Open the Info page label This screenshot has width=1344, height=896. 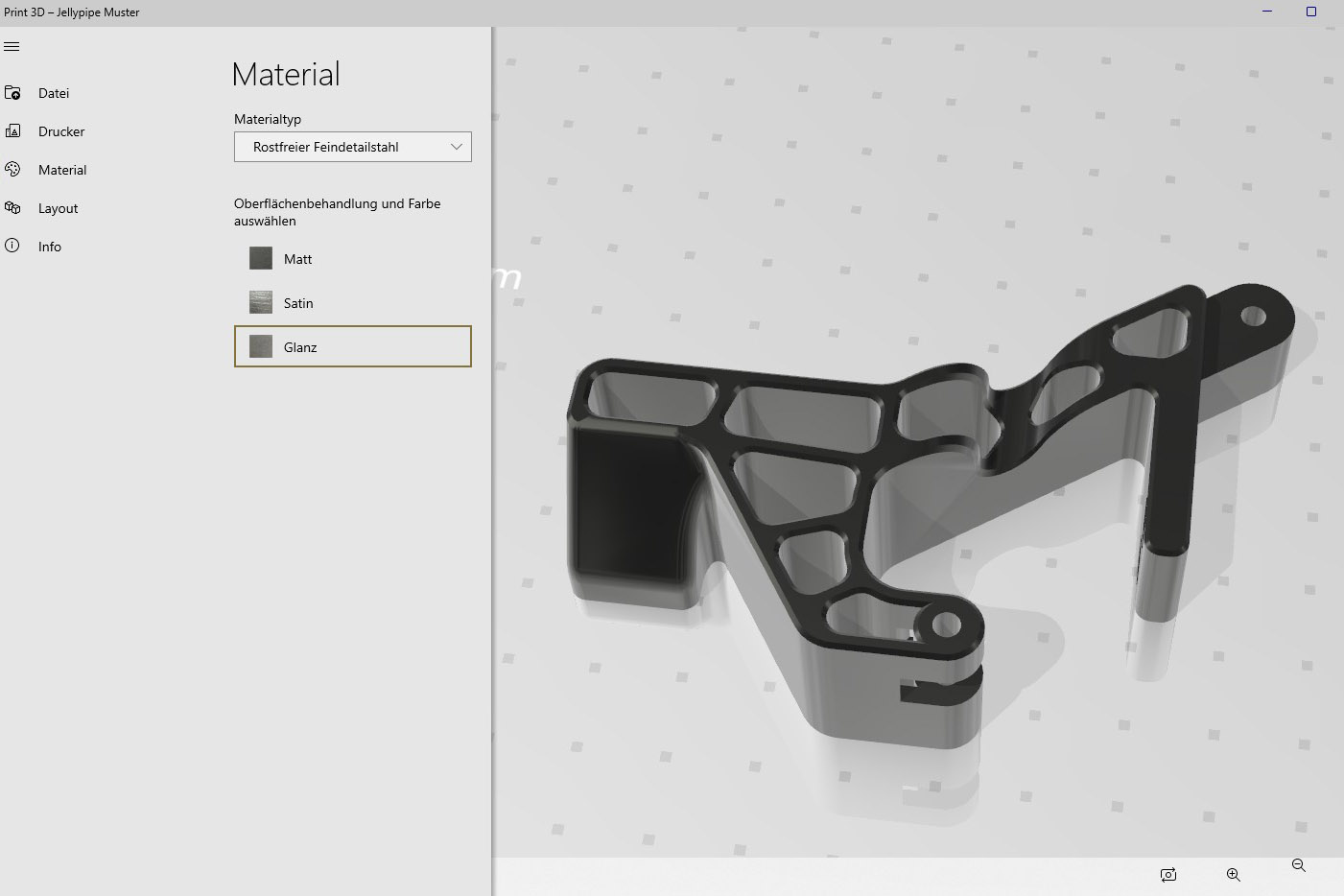(x=50, y=247)
